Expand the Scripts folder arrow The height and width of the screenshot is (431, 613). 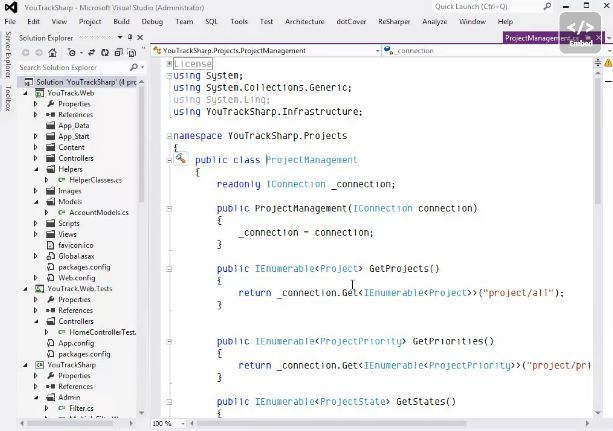click(x=36, y=223)
